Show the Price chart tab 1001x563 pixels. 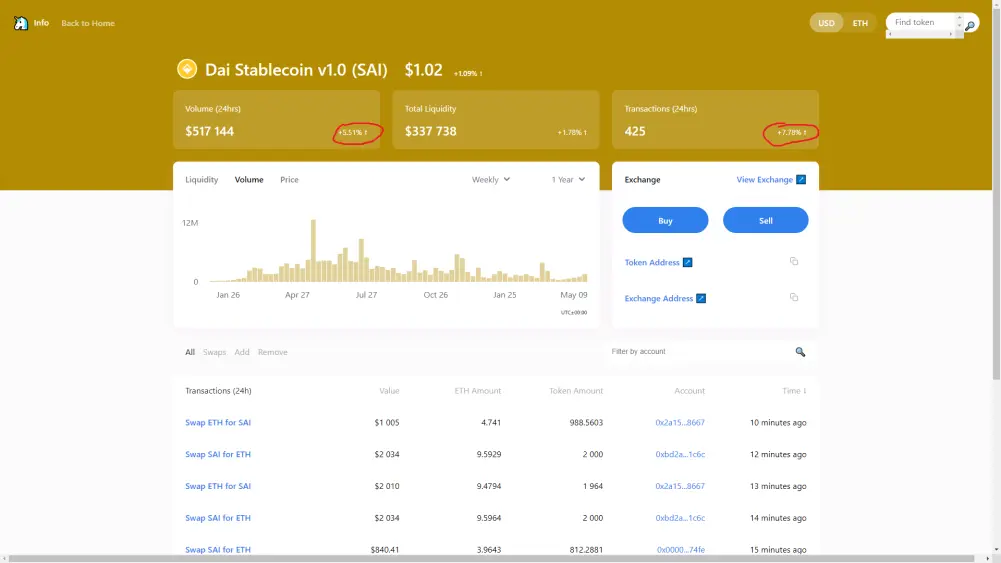tap(289, 179)
